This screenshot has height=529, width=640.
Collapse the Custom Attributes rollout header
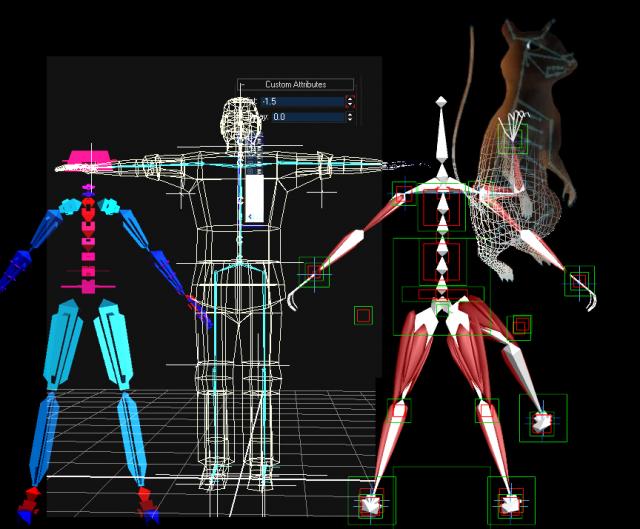(x=295, y=85)
